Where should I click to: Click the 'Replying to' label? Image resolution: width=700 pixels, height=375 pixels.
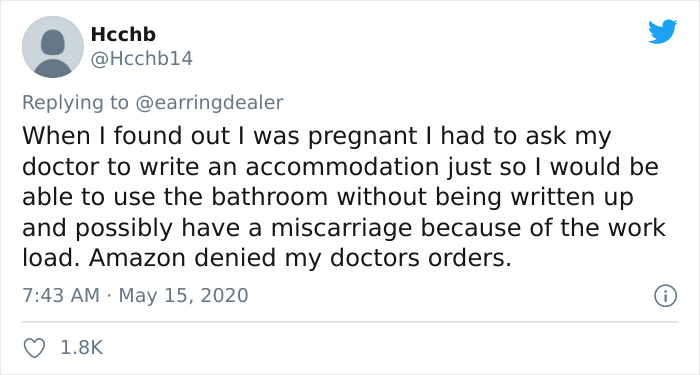click(x=75, y=103)
